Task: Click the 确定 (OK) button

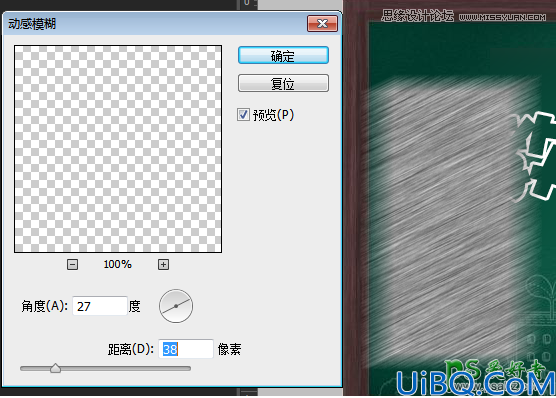Action: 283,55
